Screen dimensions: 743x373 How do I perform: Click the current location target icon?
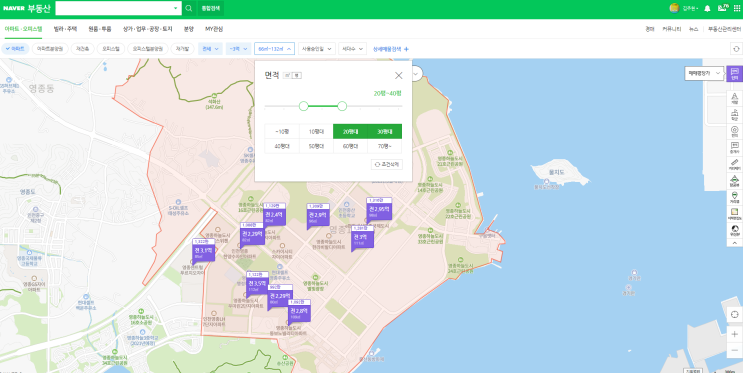(x=734, y=314)
